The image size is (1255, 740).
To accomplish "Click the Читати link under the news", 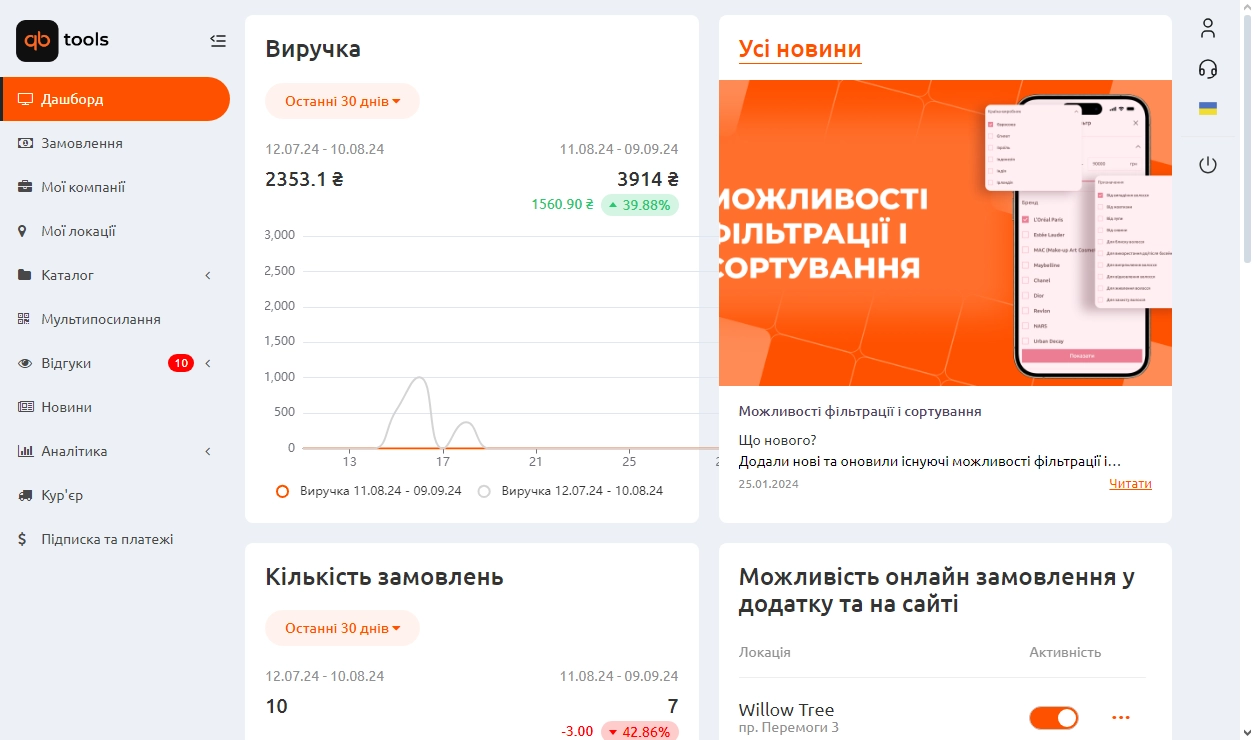I will coord(1130,484).
